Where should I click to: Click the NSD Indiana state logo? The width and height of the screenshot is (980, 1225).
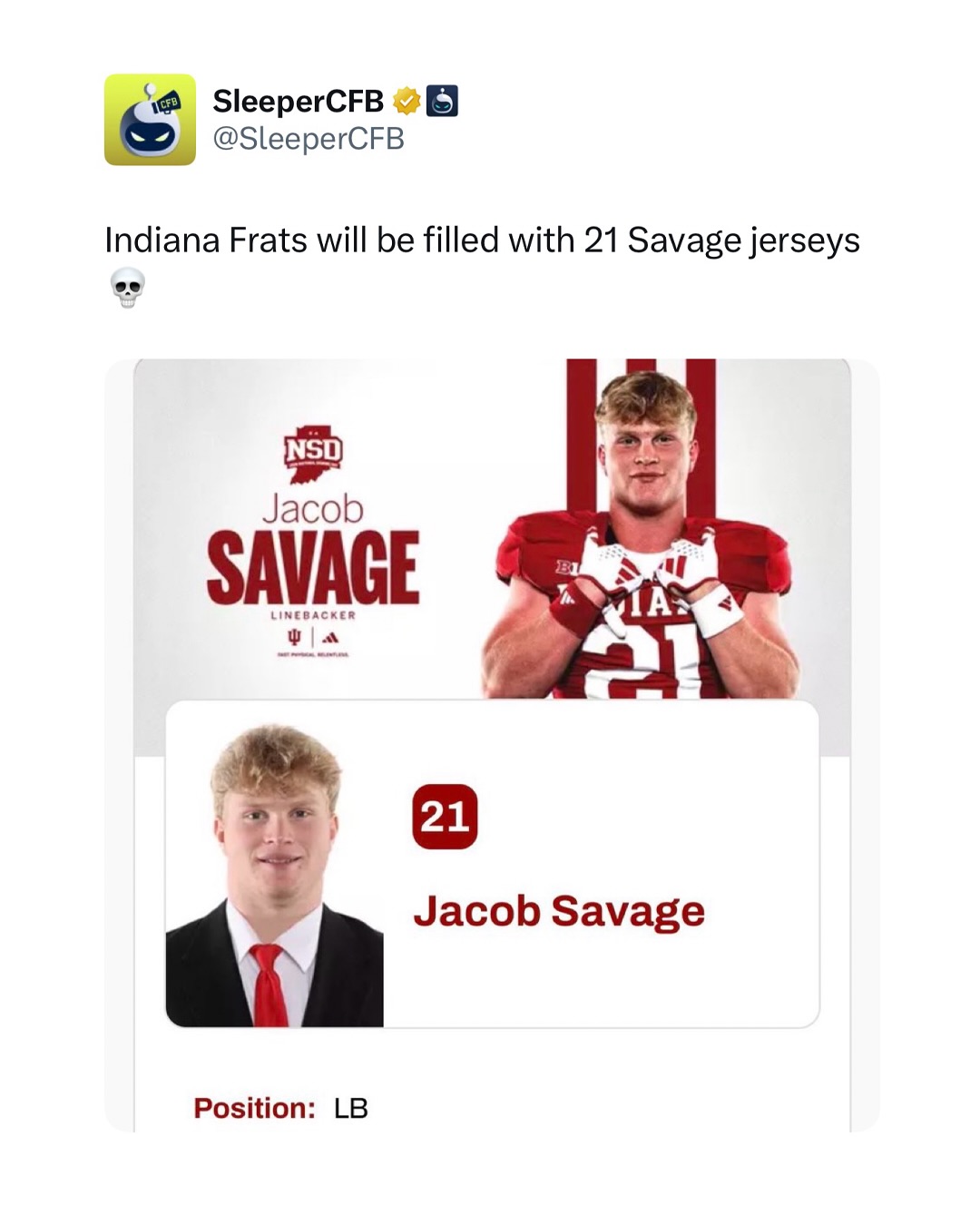(313, 453)
